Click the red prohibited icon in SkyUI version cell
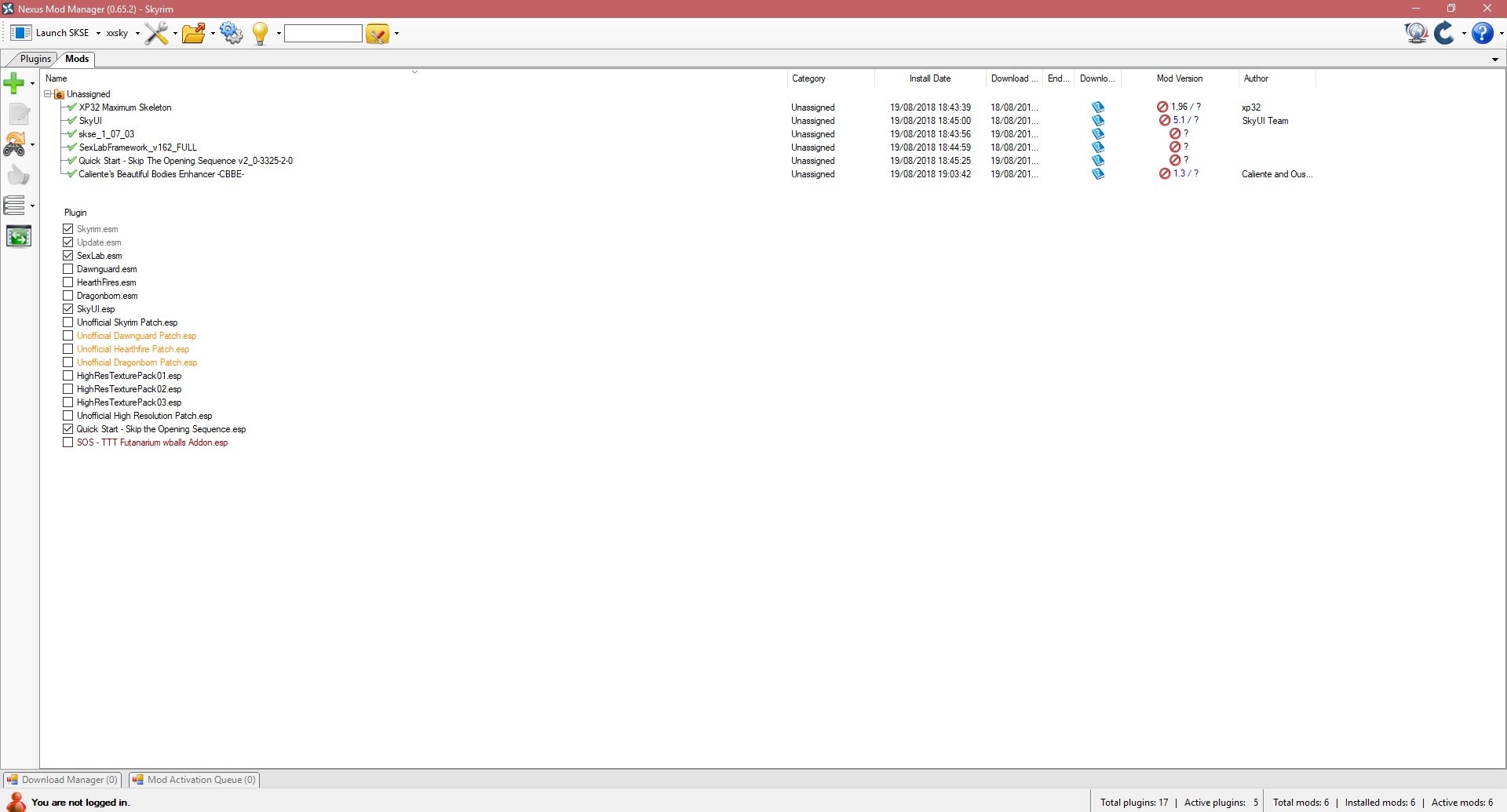This screenshot has height=812, width=1507. coord(1165,121)
